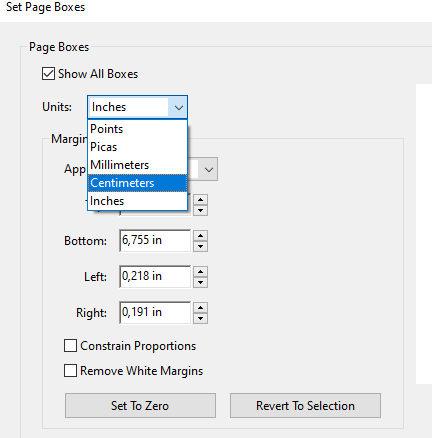Click into the Bottom margin field
The height and width of the screenshot is (438, 432).
(x=155, y=241)
